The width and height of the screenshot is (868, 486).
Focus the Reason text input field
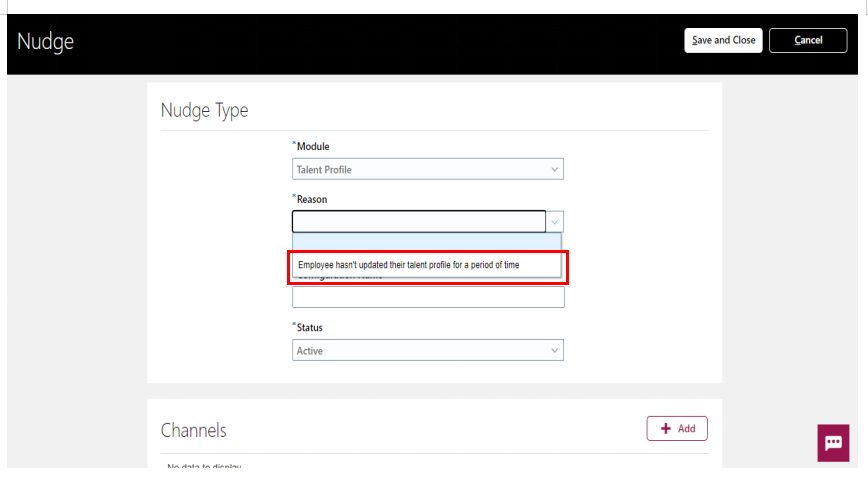coord(419,222)
